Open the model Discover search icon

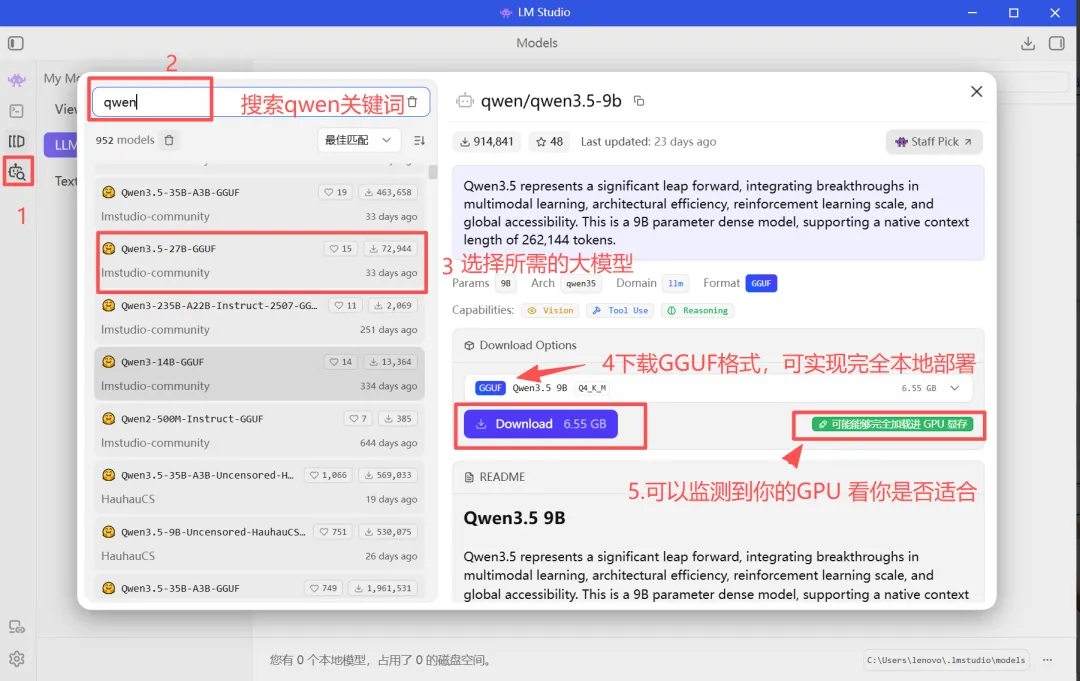click(x=17, y=171)
